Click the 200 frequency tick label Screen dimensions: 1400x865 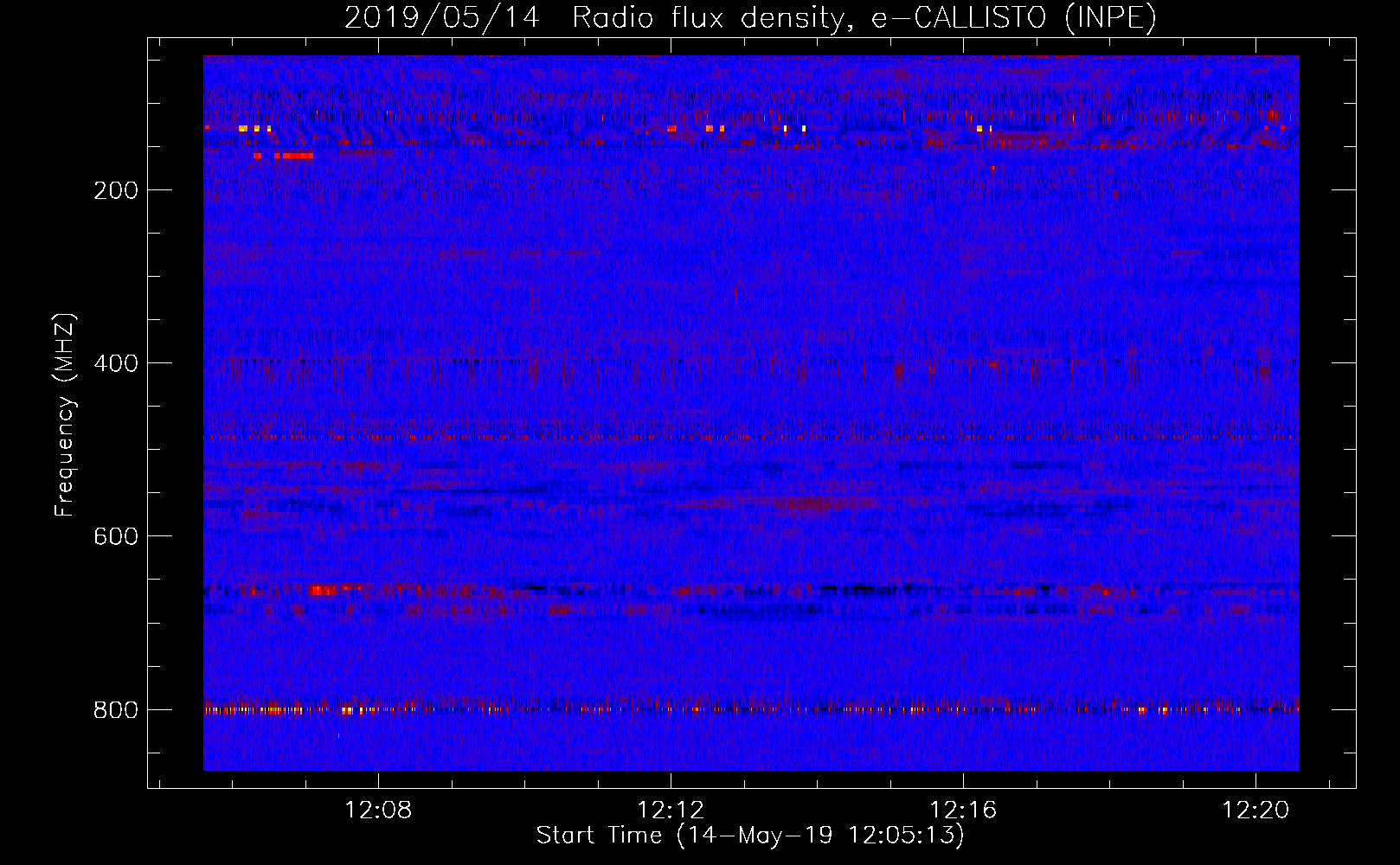click(116, 190)
